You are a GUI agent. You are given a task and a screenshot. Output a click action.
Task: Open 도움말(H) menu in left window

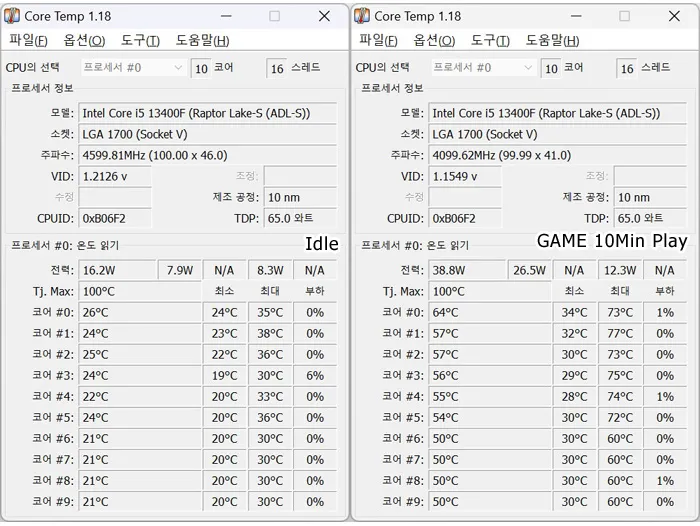(202, 40)
